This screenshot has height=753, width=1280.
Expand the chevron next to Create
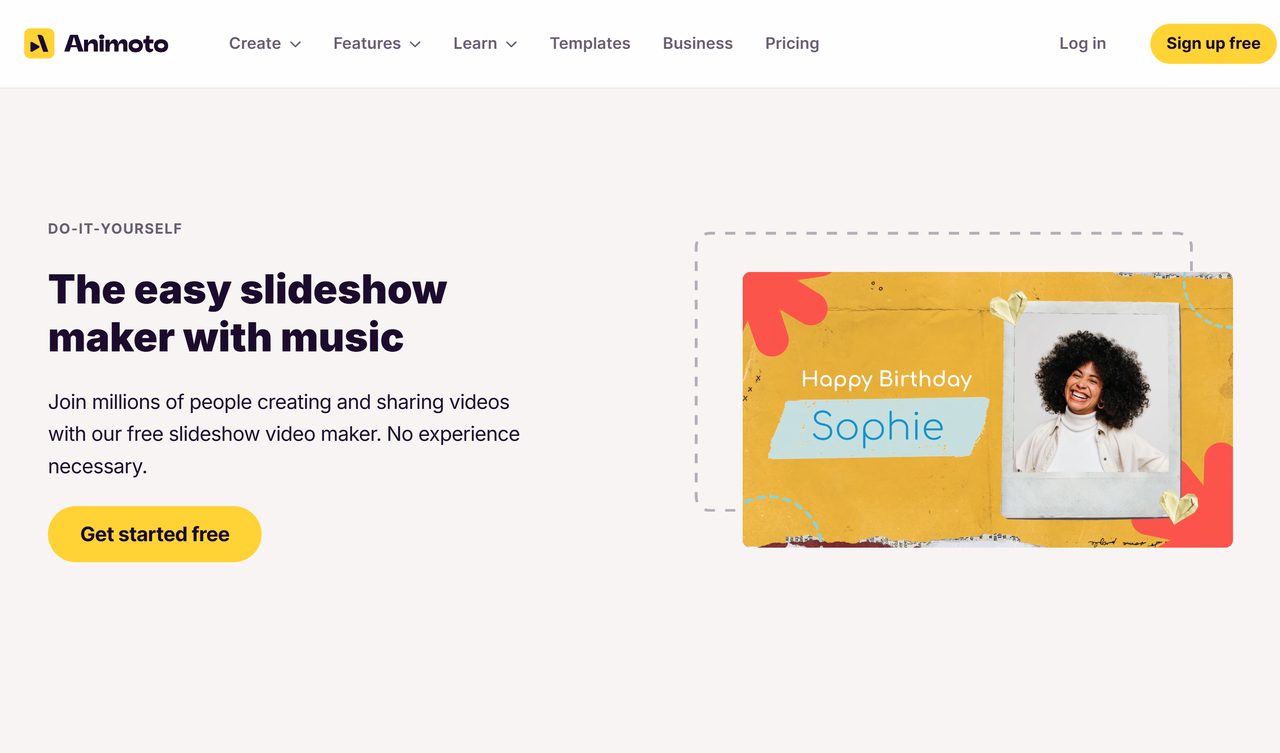pyautogui.click(x=295, y=44)
